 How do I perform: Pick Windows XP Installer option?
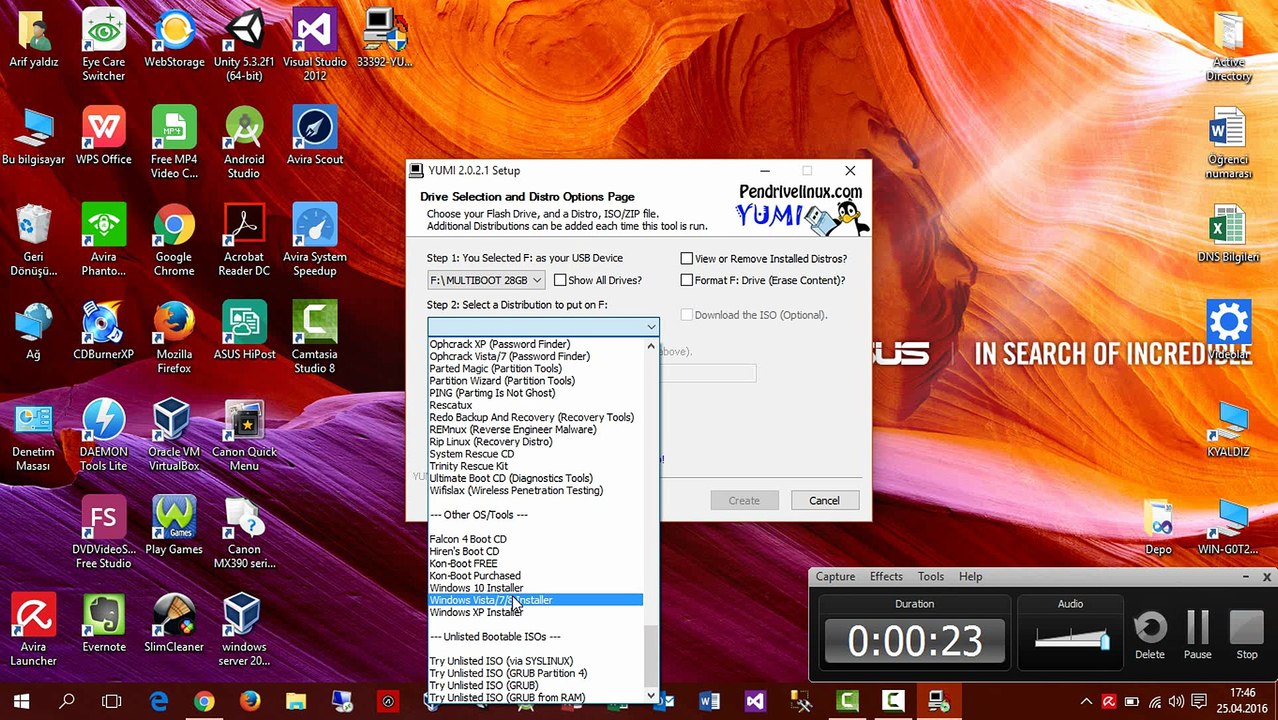pyautogui.click(x=536, y=612)
